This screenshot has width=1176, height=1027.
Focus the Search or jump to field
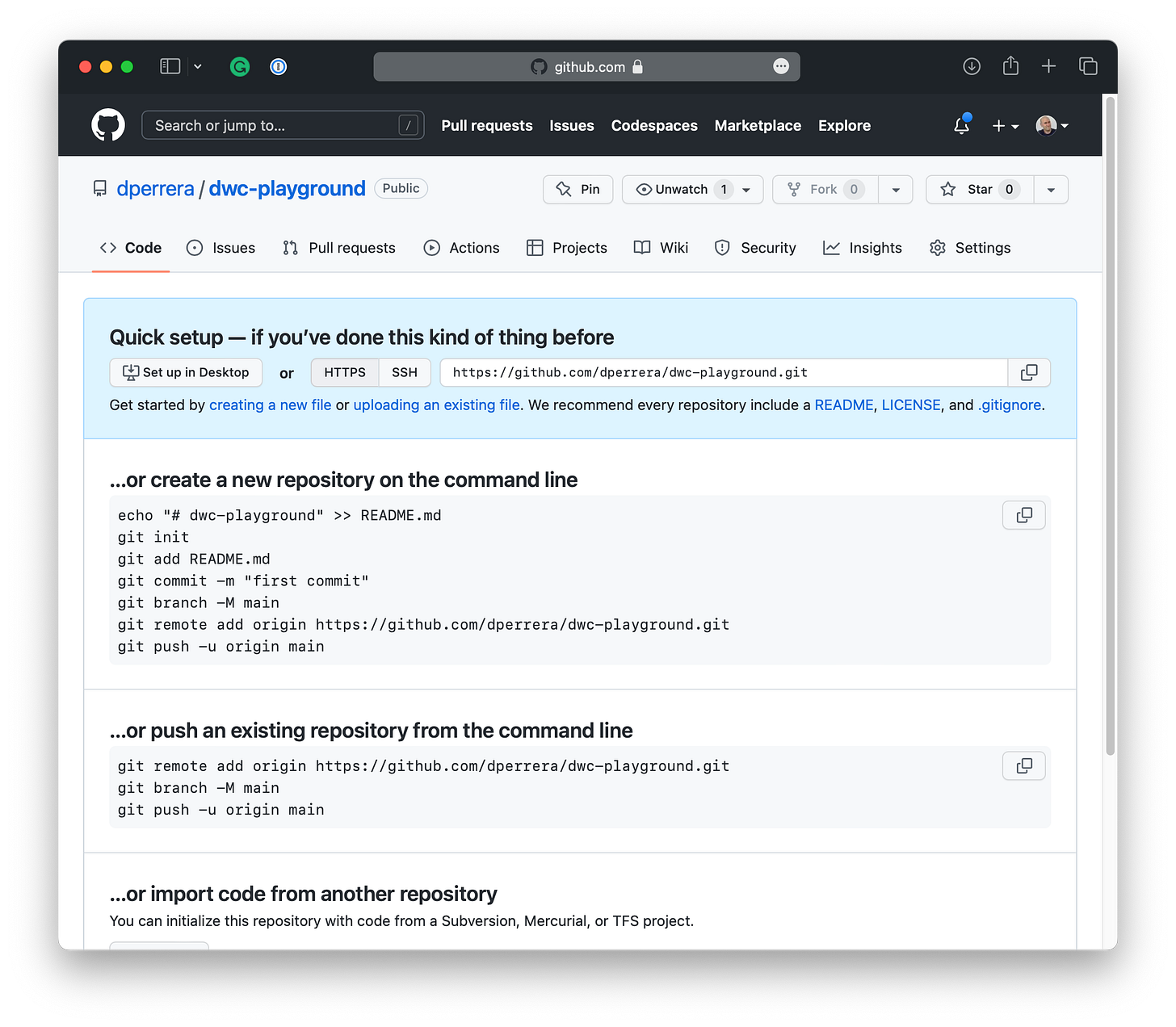283,125
